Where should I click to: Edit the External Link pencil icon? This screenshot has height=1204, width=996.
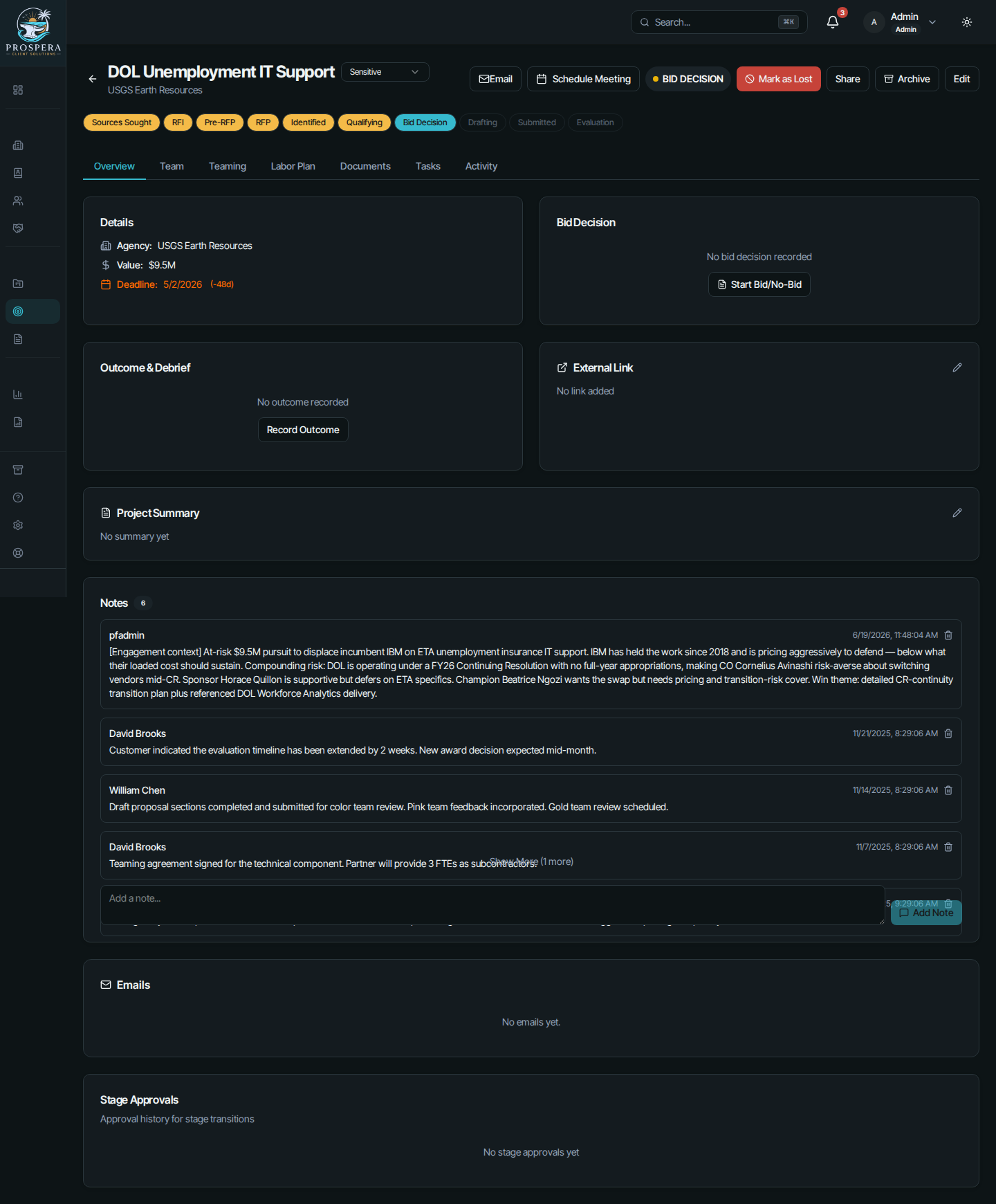[x=957, y=367]
